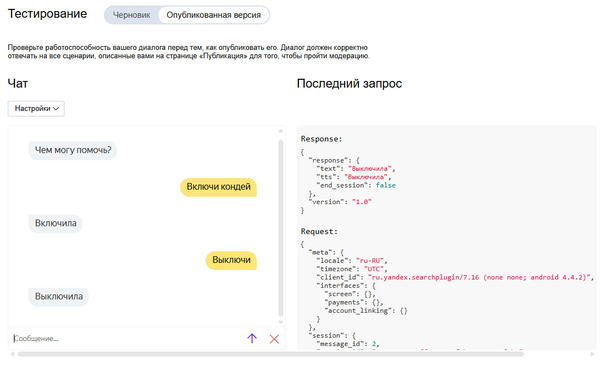
Task: Switch to the Черновик tab
Action: click(131, 15)
